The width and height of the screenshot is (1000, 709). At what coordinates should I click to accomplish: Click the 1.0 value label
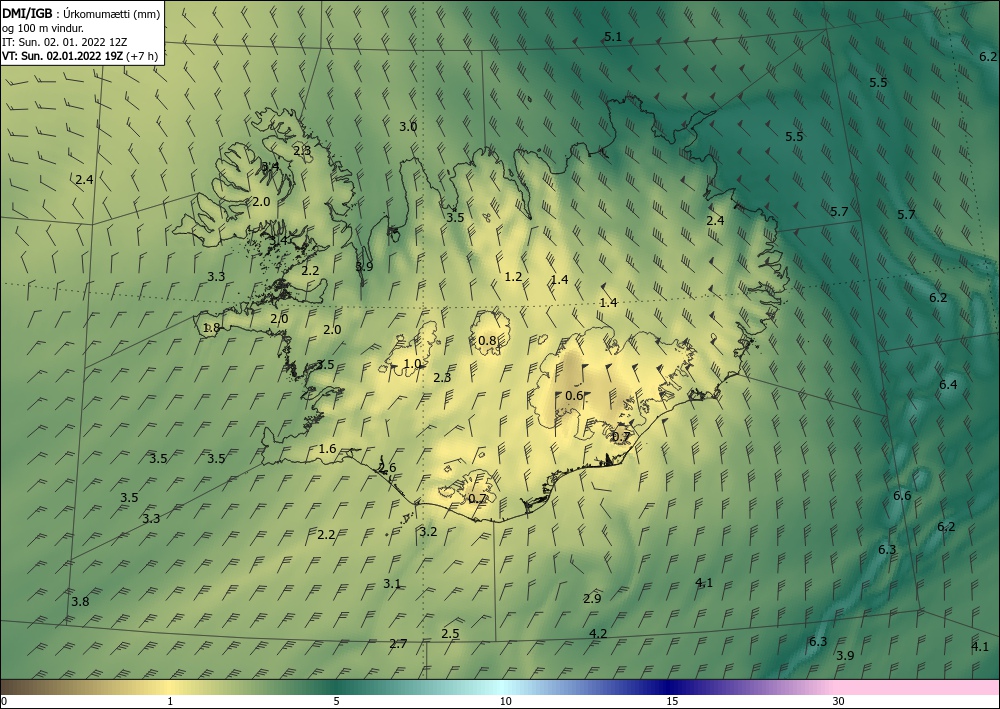413,364
